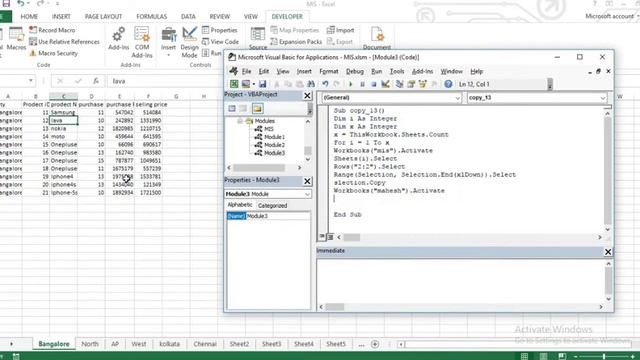
Task: Open dropdown arrow next to Insert UserForm icon
Action: [x=253, y=84]
